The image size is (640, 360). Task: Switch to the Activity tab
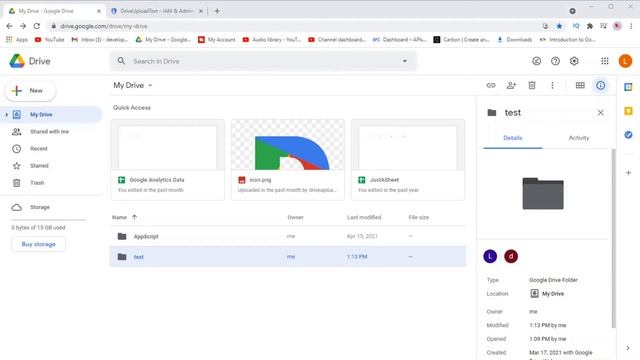[579, 138]
